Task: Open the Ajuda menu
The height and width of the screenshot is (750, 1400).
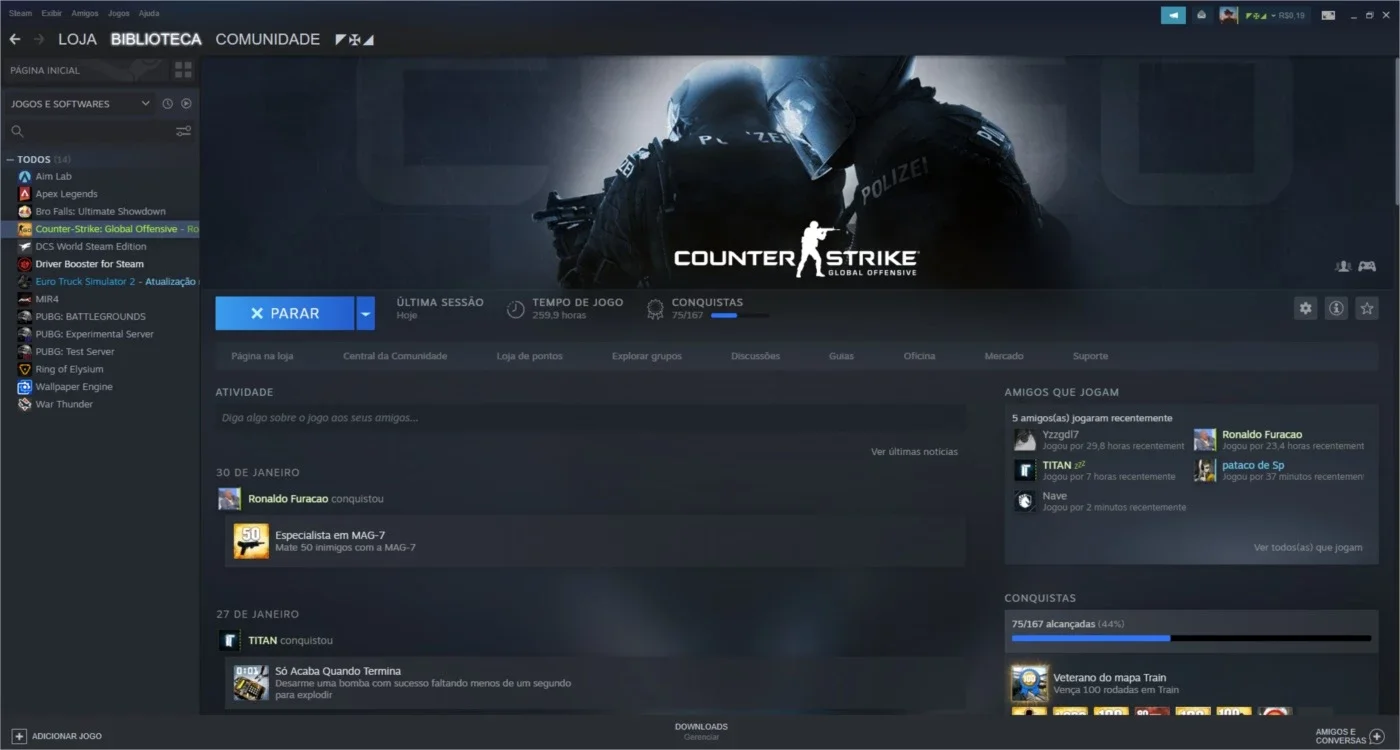Action: (x=149, y=14)
